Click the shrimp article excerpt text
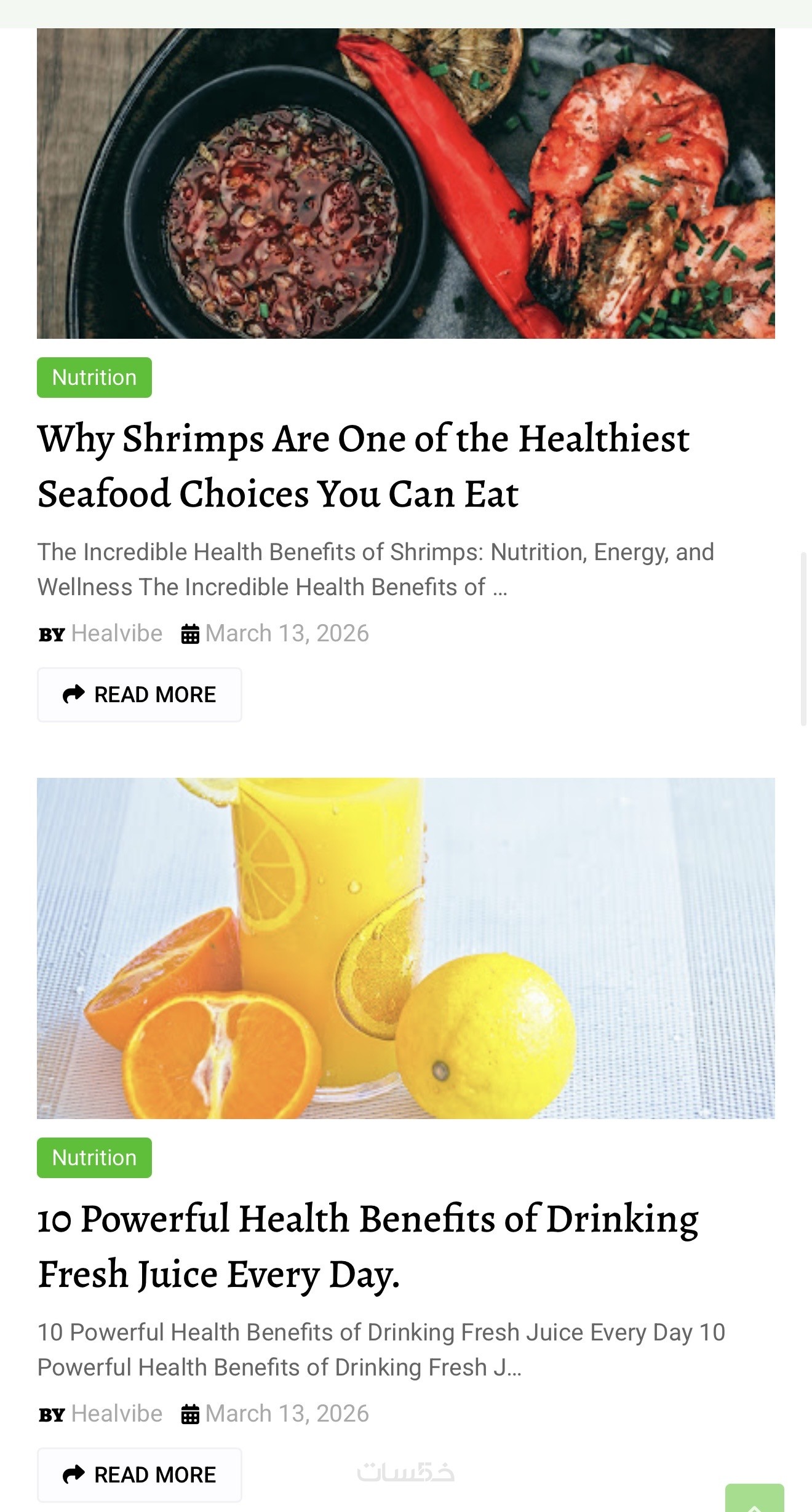Screen dimensions: 812x1512 pyautogui.click(x=375, y=569)
